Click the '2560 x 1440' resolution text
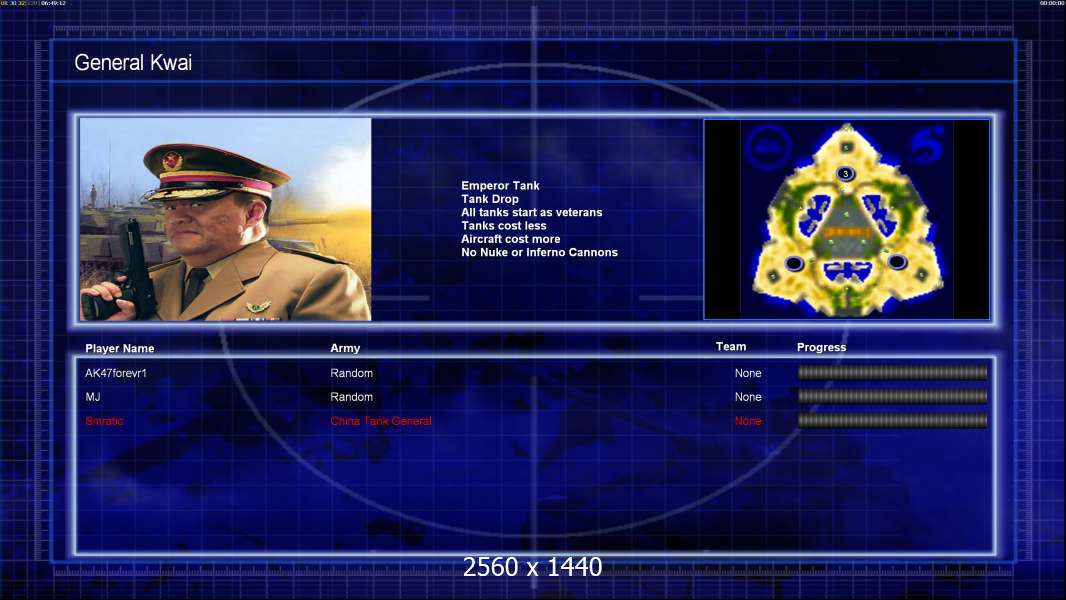 (x=532, y=567)
